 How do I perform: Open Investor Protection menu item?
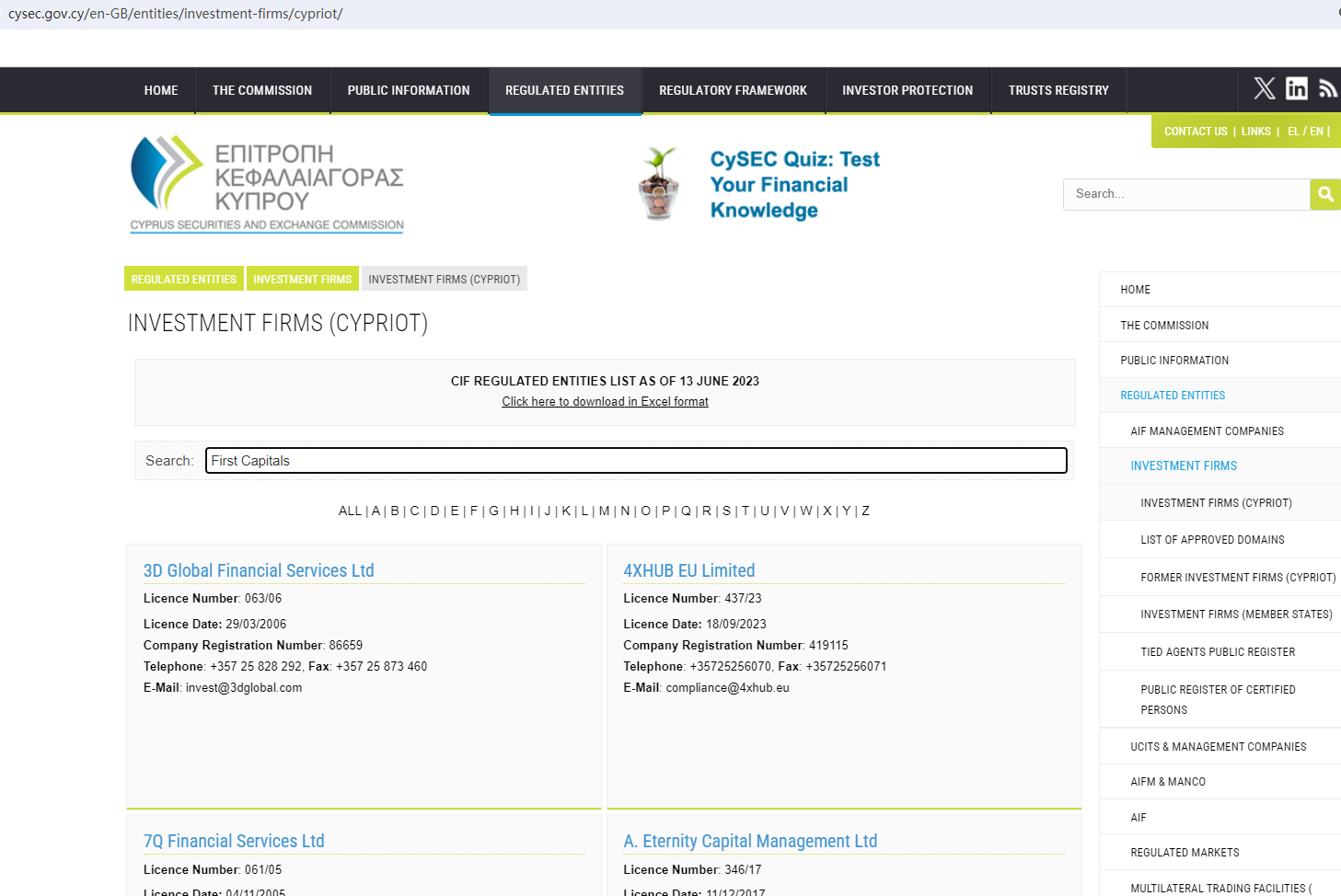coord(907,90)
